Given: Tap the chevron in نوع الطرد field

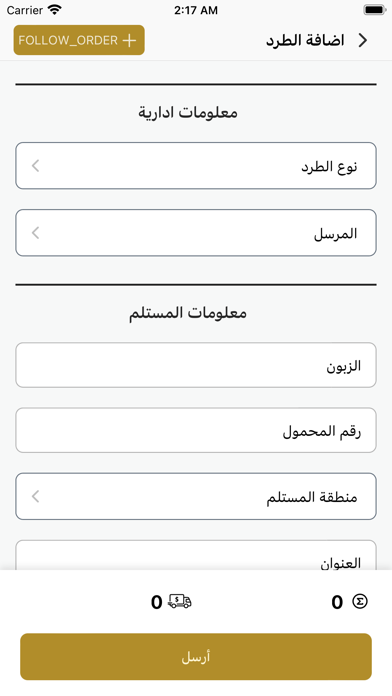Looking at the screenshot, I should click(36, 166).
